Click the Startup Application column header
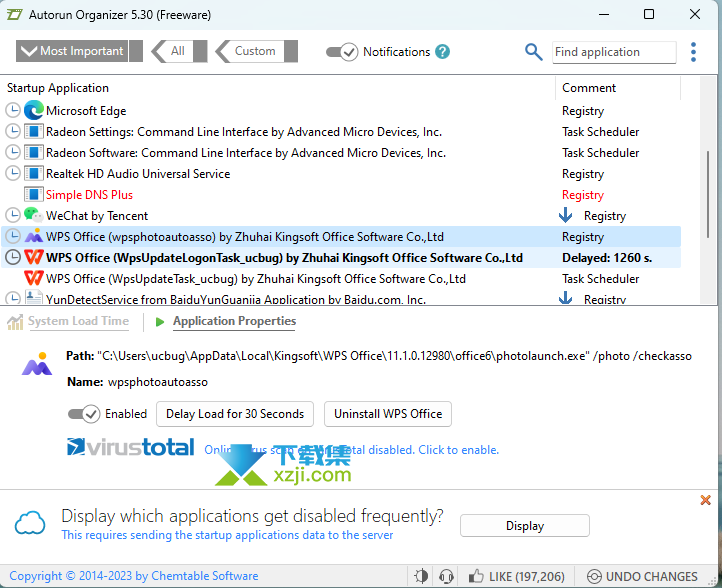Image resolution: width=722 pixels, height=588 pixels. point(58,88)
